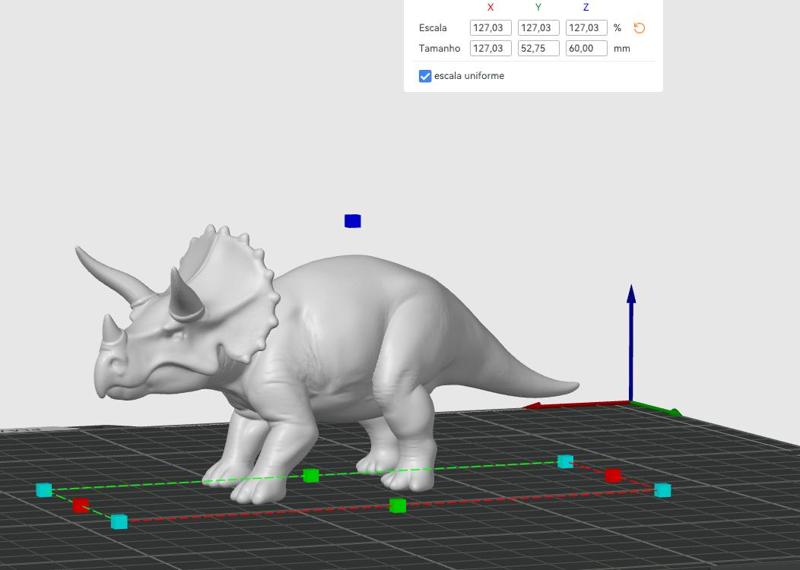Click the red X column header
Screen dimensions: 800x570
(490, 8)
